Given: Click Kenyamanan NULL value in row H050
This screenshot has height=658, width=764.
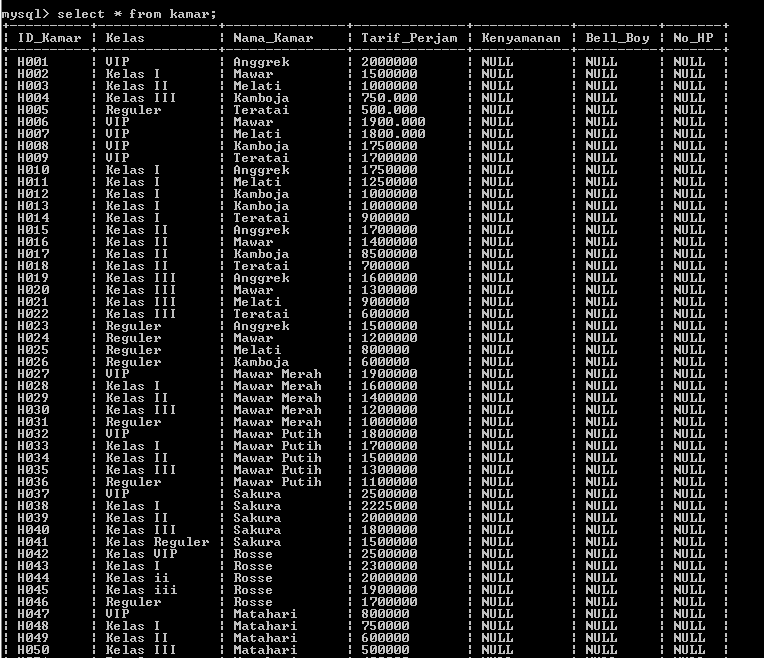Looking at the screenshot, I should (497, 650).
